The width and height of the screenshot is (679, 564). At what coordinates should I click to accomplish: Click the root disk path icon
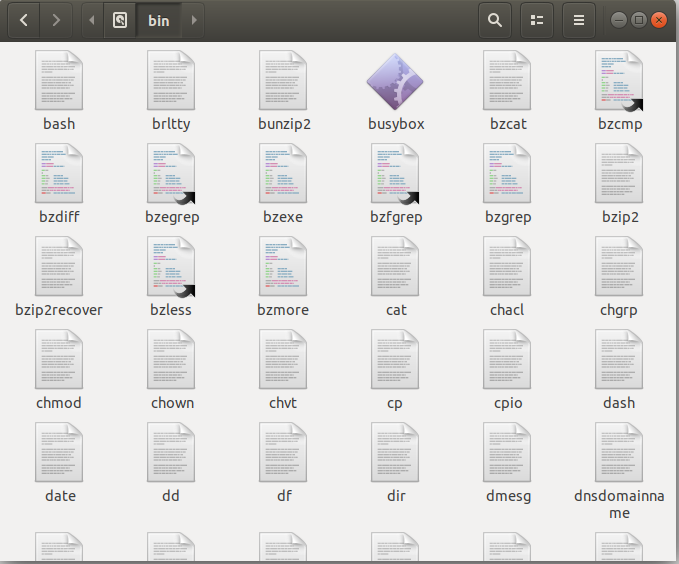120,19
